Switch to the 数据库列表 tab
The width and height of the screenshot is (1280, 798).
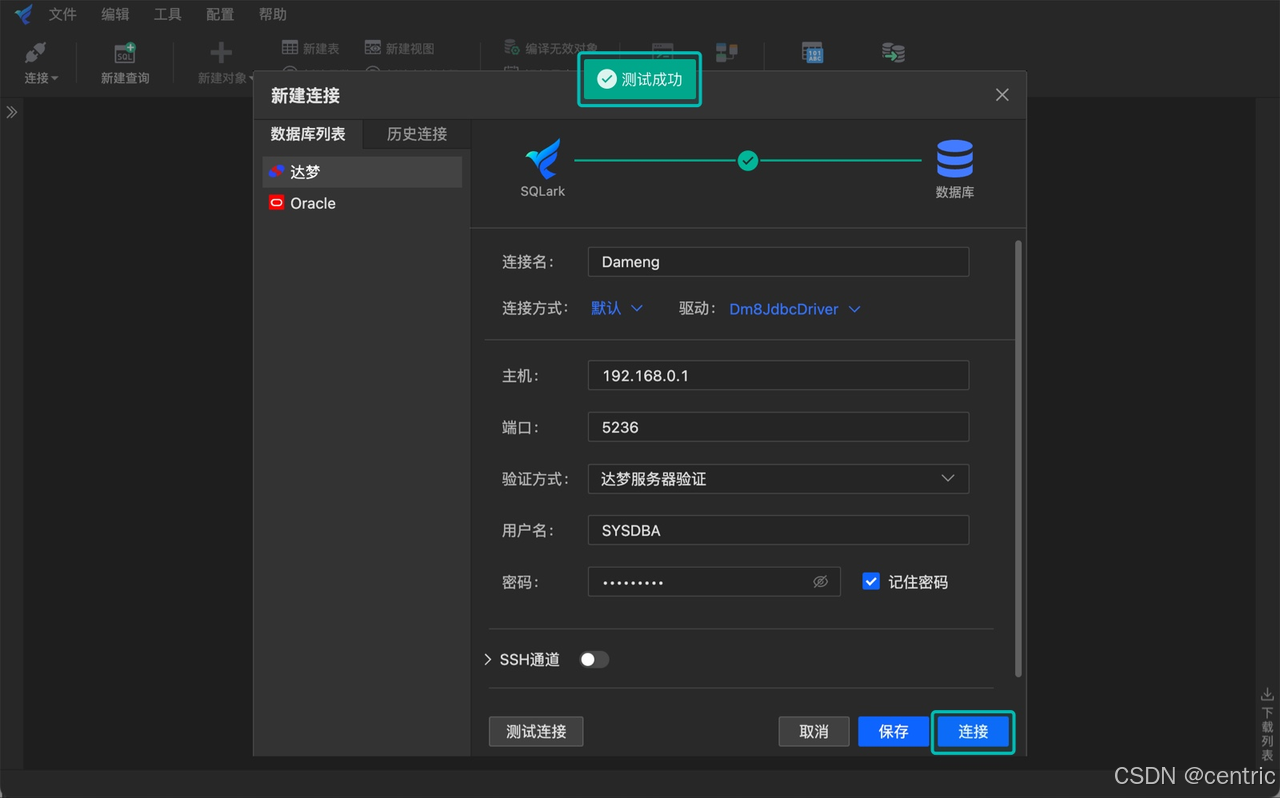[x=308, y=134]
